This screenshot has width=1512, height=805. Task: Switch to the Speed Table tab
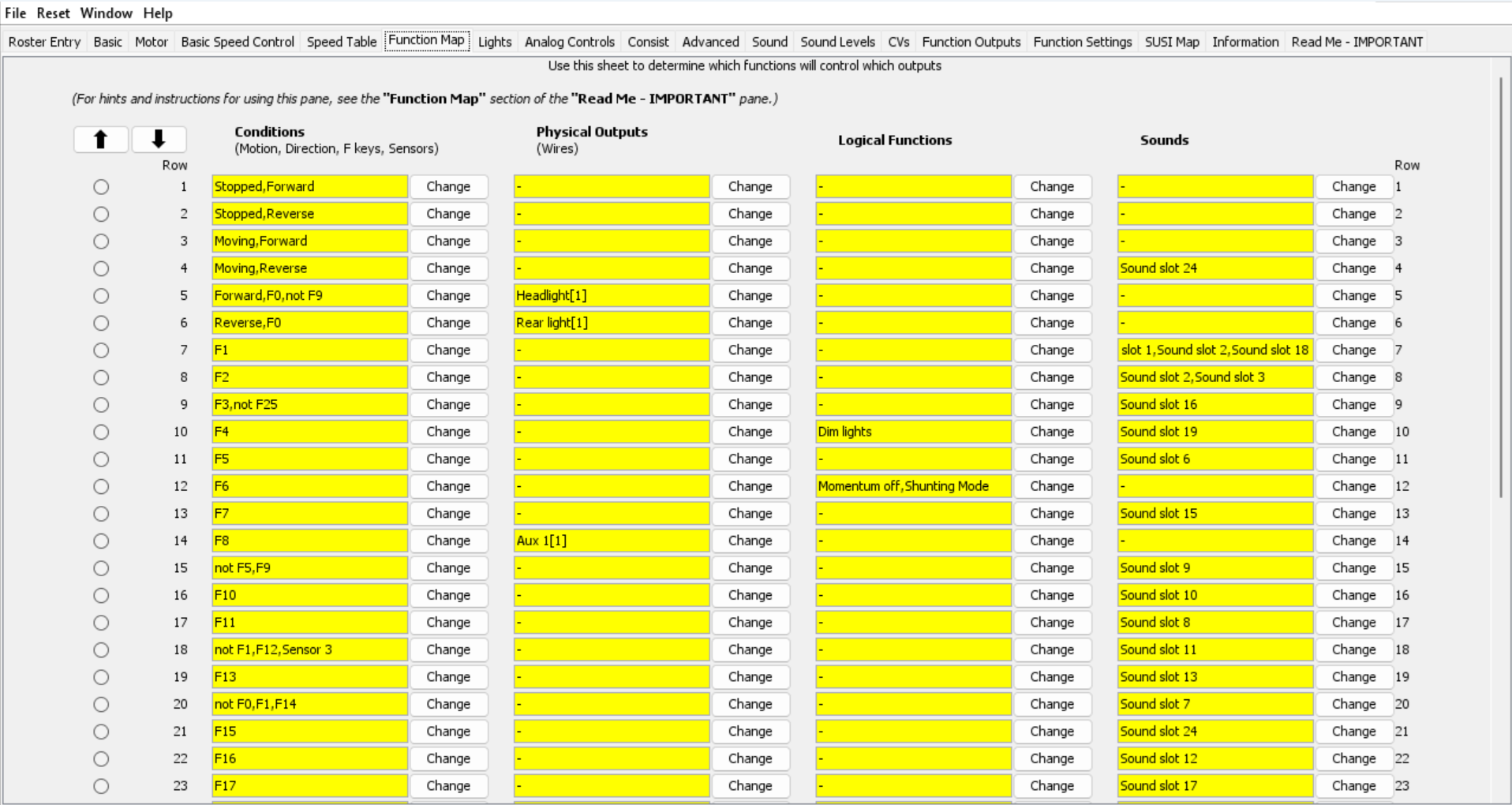341,42
